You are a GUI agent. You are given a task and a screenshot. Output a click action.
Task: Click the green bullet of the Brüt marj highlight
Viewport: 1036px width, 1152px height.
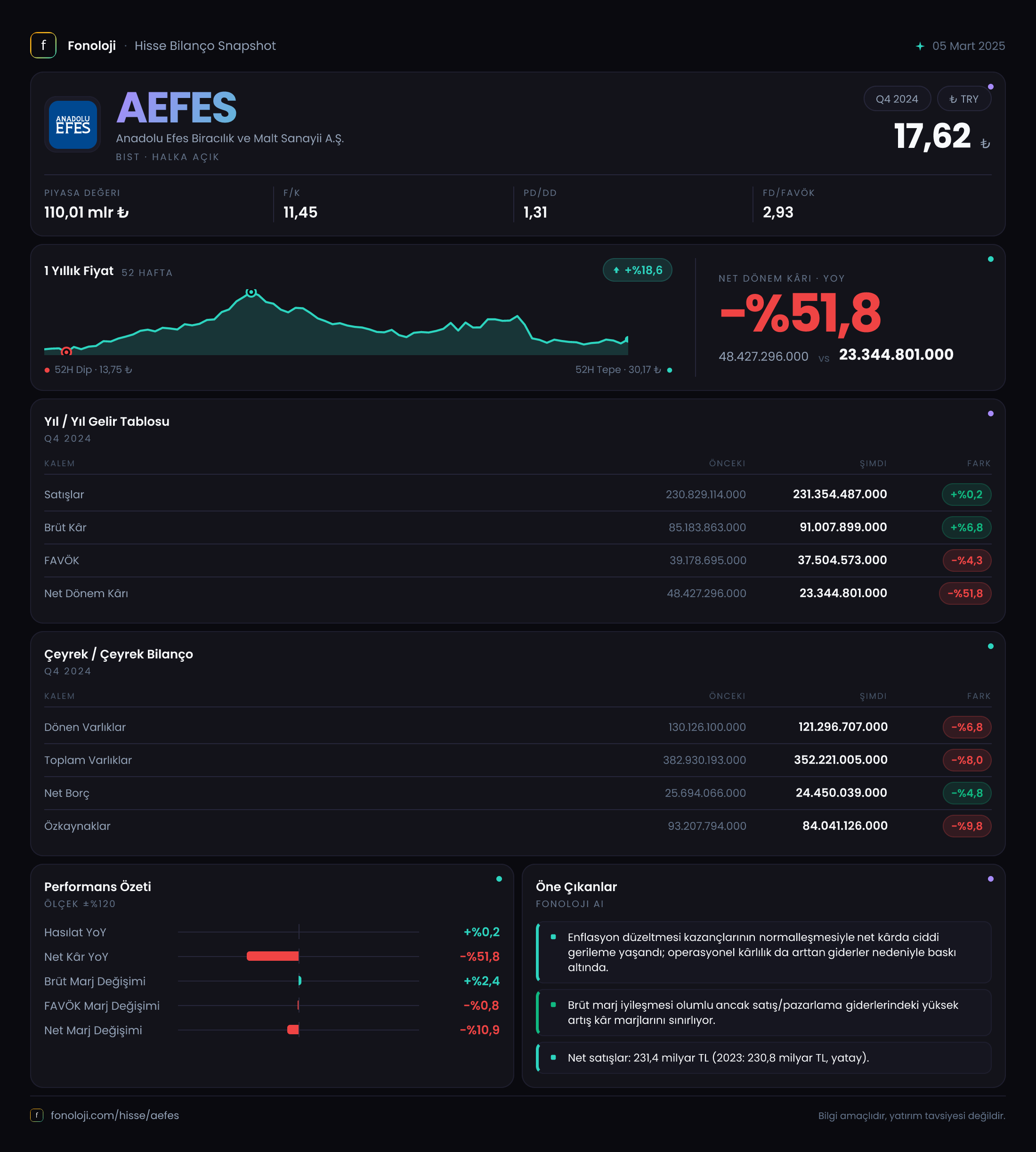(x=553, y=1005)
